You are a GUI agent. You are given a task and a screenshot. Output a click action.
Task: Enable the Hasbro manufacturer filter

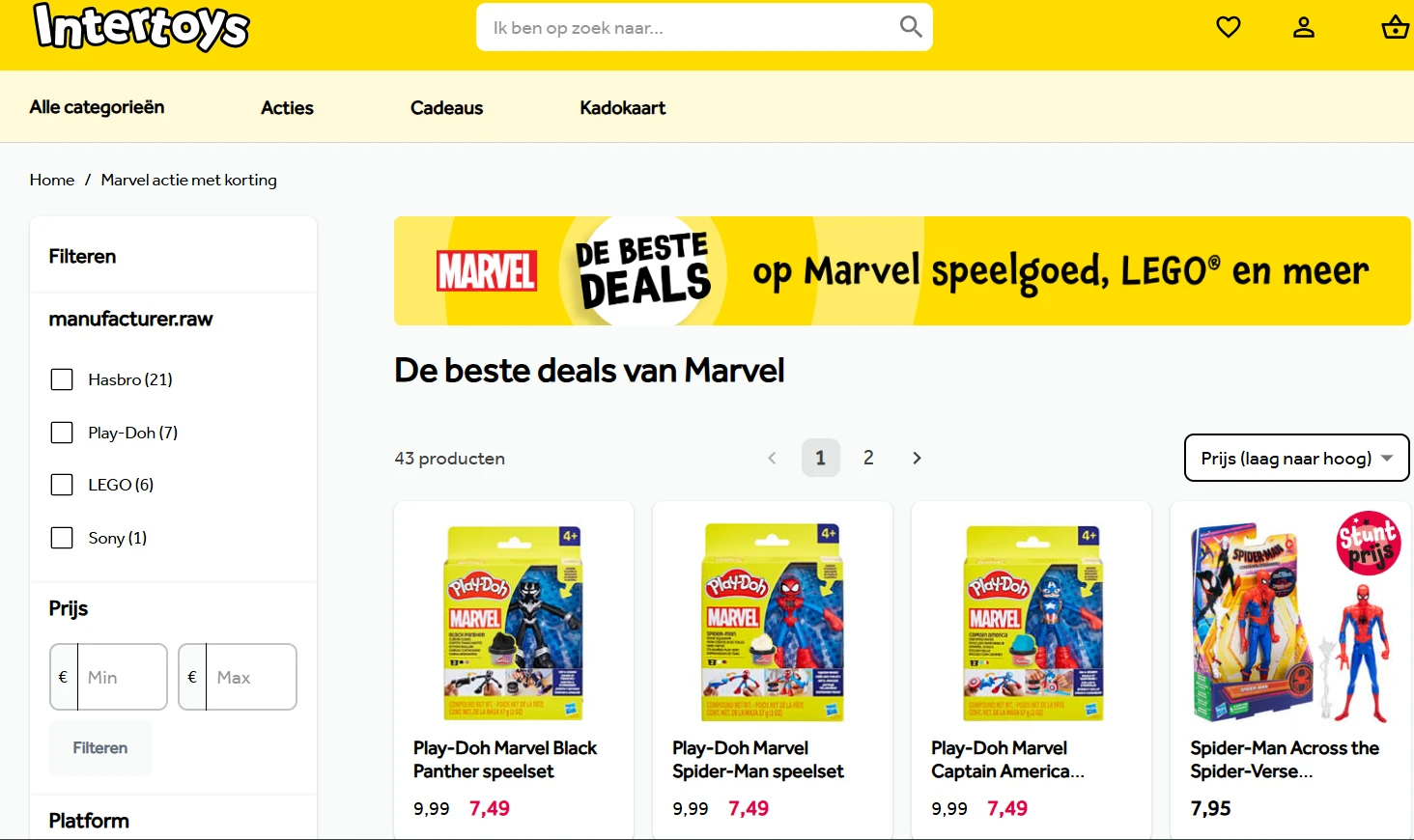[62, 379]
